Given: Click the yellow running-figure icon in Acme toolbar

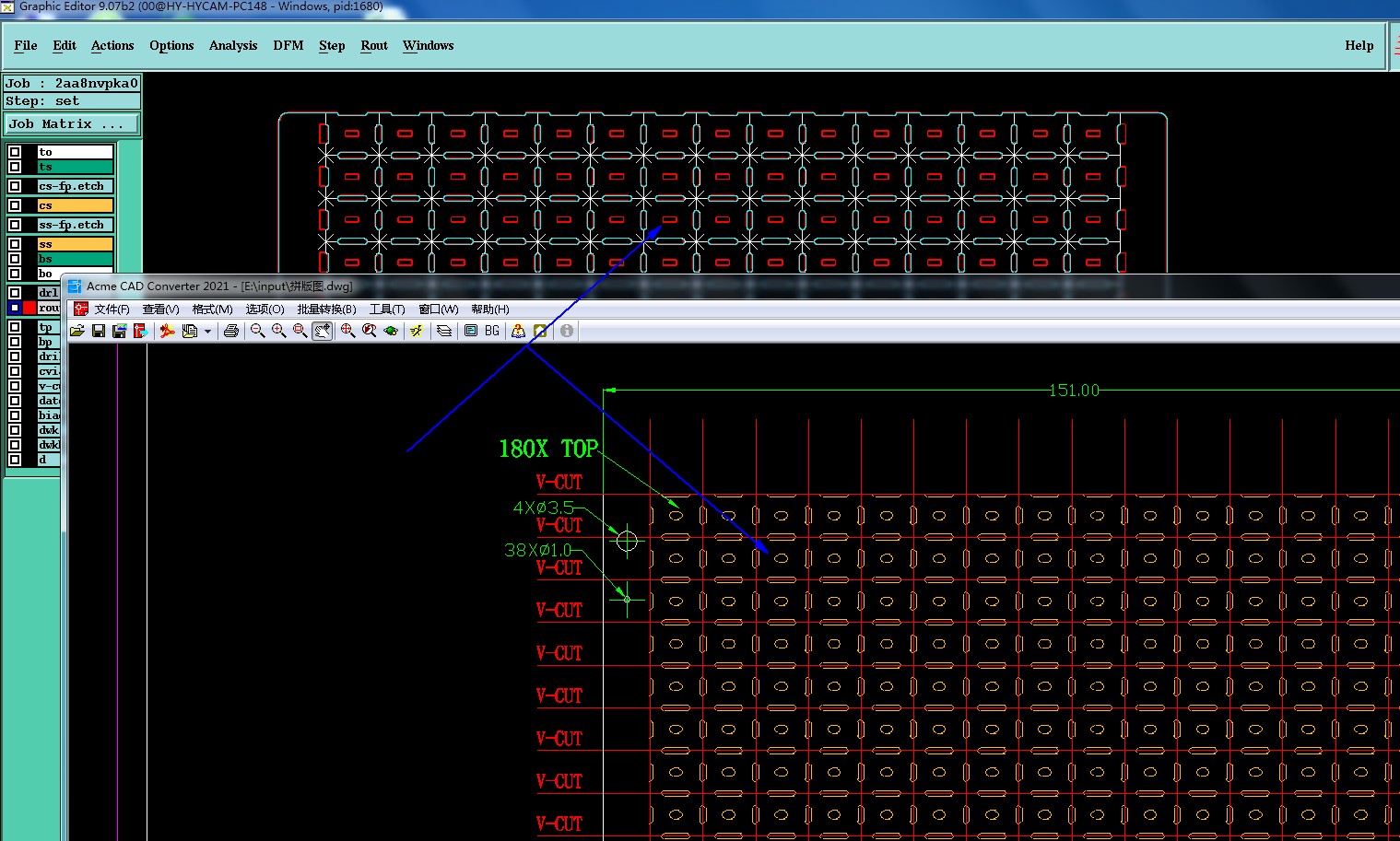Looking at the screenshot, I should 417,331.
